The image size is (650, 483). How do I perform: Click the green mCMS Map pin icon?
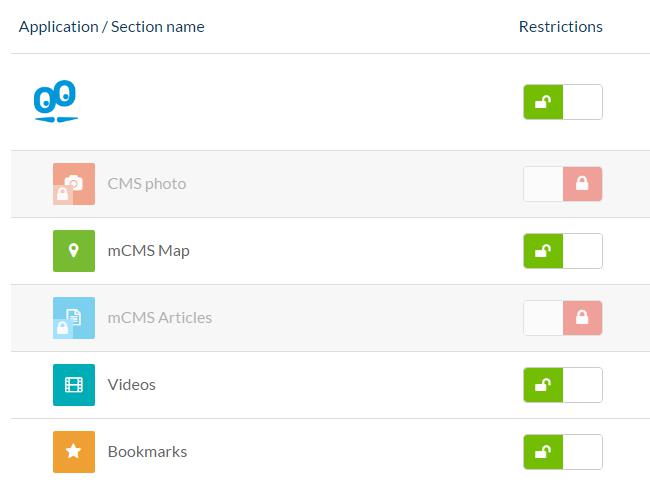click(x=74, y=251)
